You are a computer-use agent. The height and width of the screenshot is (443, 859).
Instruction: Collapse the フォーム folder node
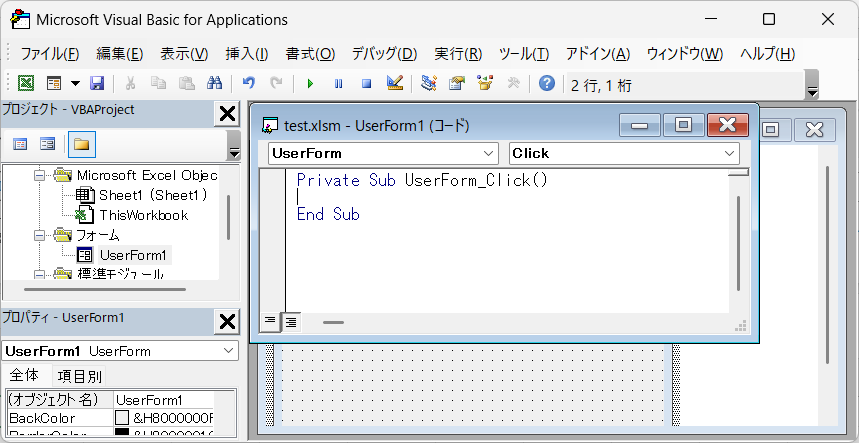pyautogui.click(x=39, y=235)
